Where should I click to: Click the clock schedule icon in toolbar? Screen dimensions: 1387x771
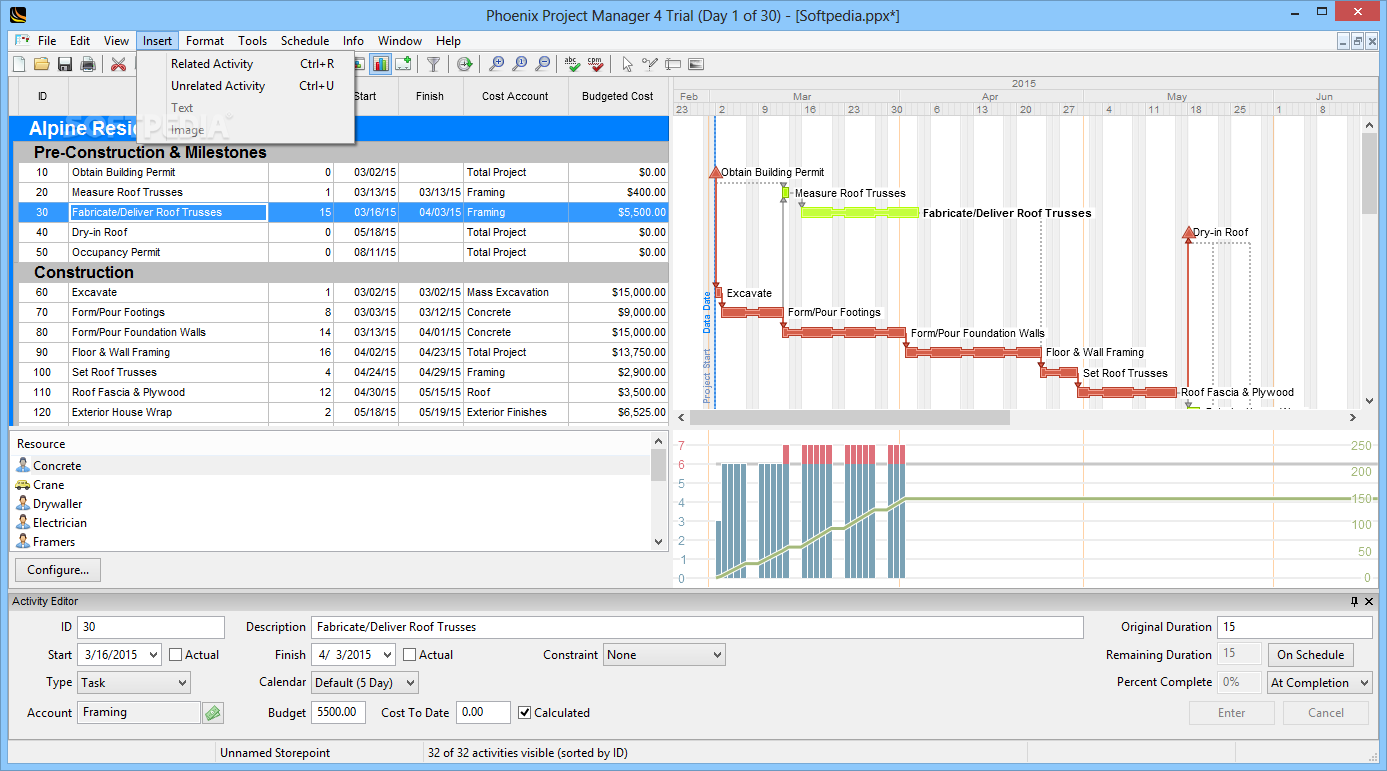tap(465, 64)
